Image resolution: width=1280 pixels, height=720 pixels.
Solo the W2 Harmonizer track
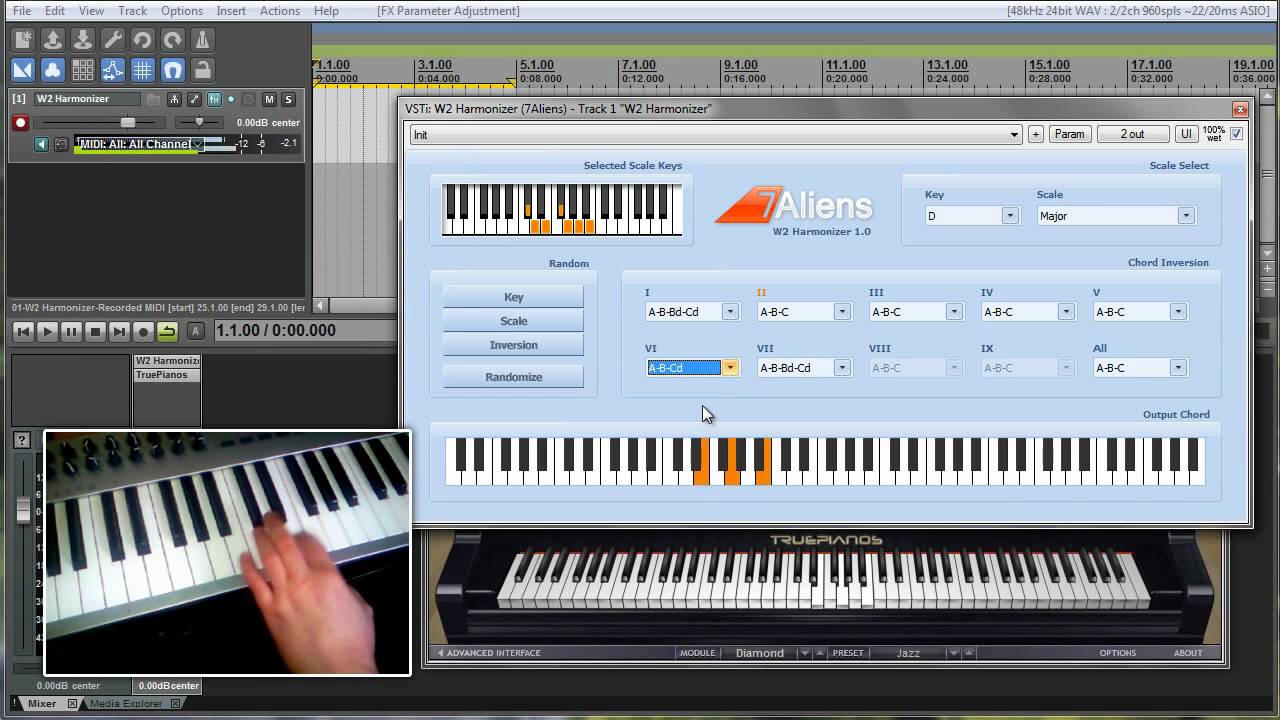288,99
